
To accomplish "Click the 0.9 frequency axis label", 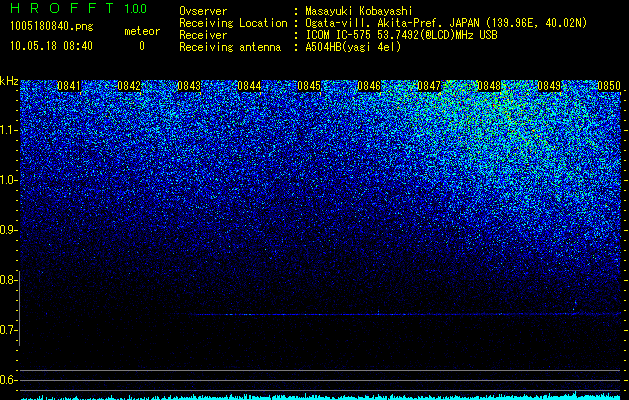I will tap(8, 230).
